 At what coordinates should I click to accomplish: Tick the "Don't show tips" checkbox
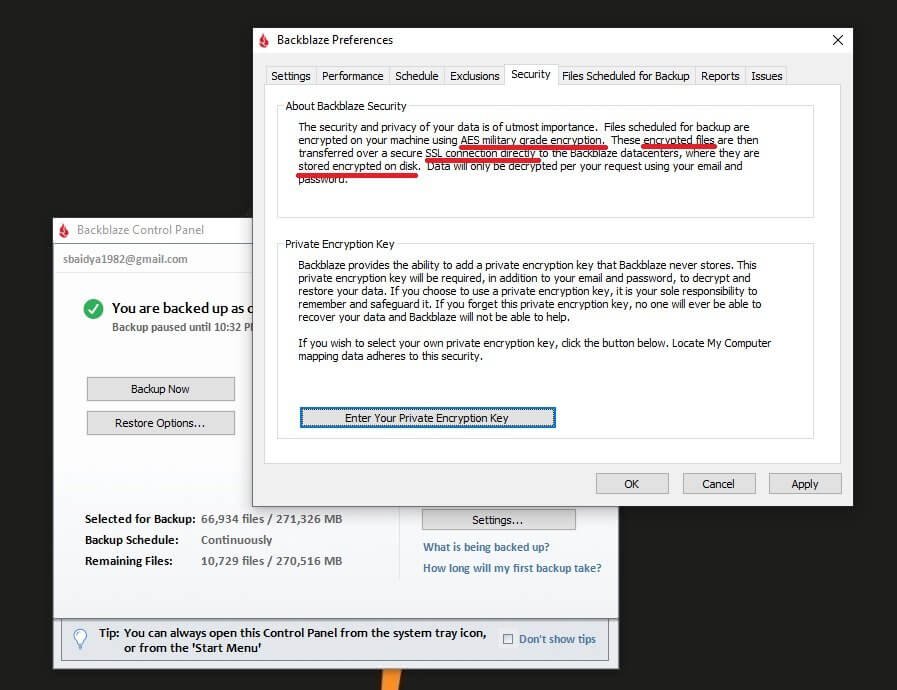pyautogui.click(x=508, y=639)
